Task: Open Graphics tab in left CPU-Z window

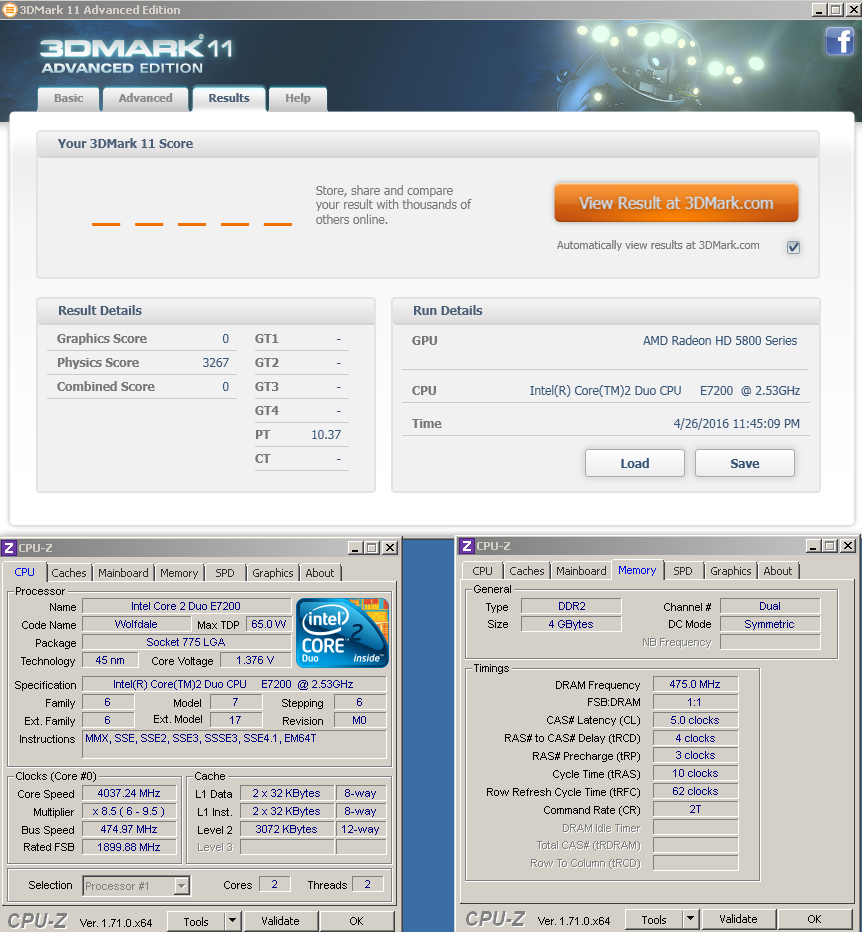Action: [273, 573]
